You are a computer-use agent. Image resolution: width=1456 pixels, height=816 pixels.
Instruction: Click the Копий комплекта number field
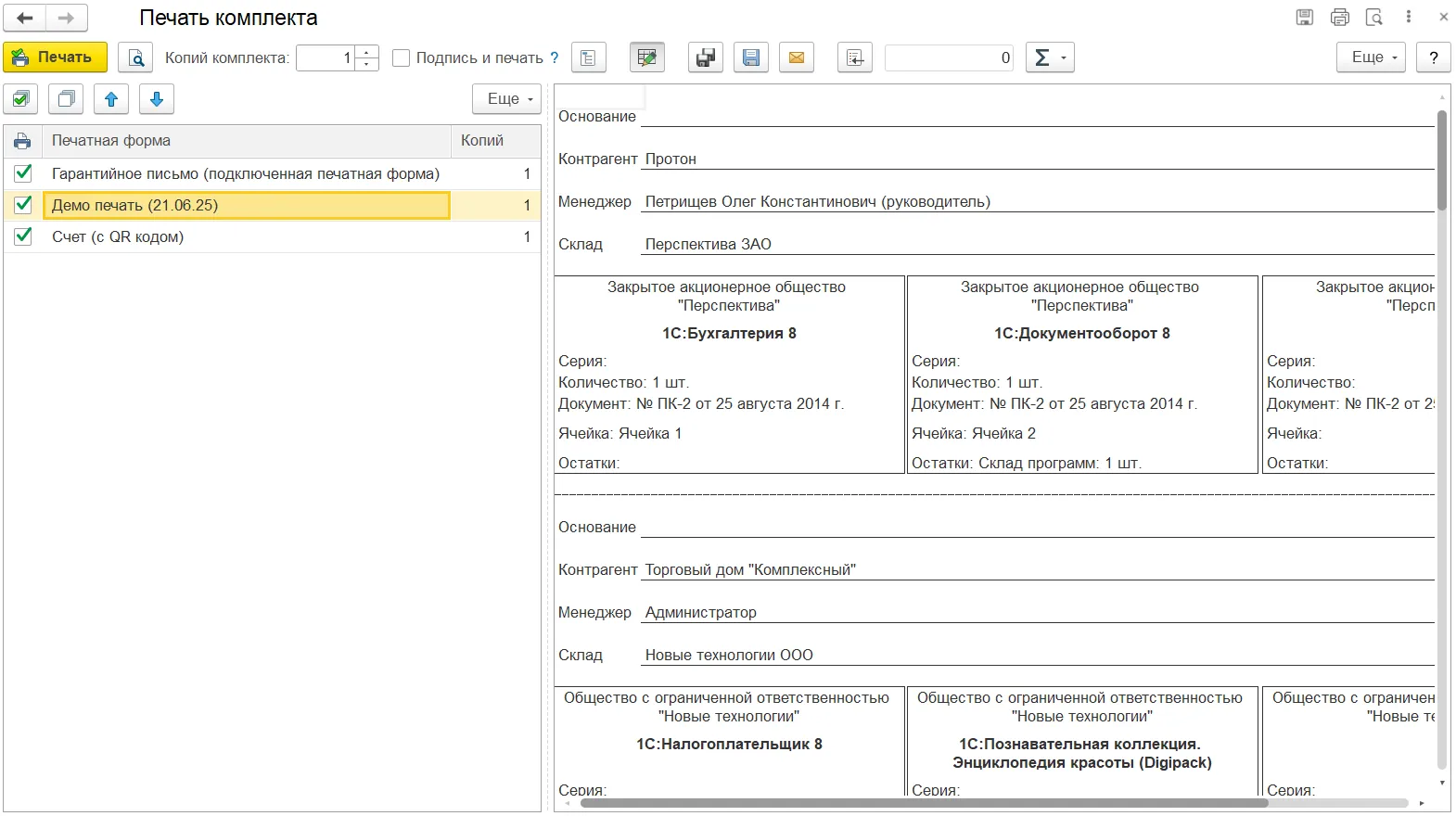click(x=326, y=57)
